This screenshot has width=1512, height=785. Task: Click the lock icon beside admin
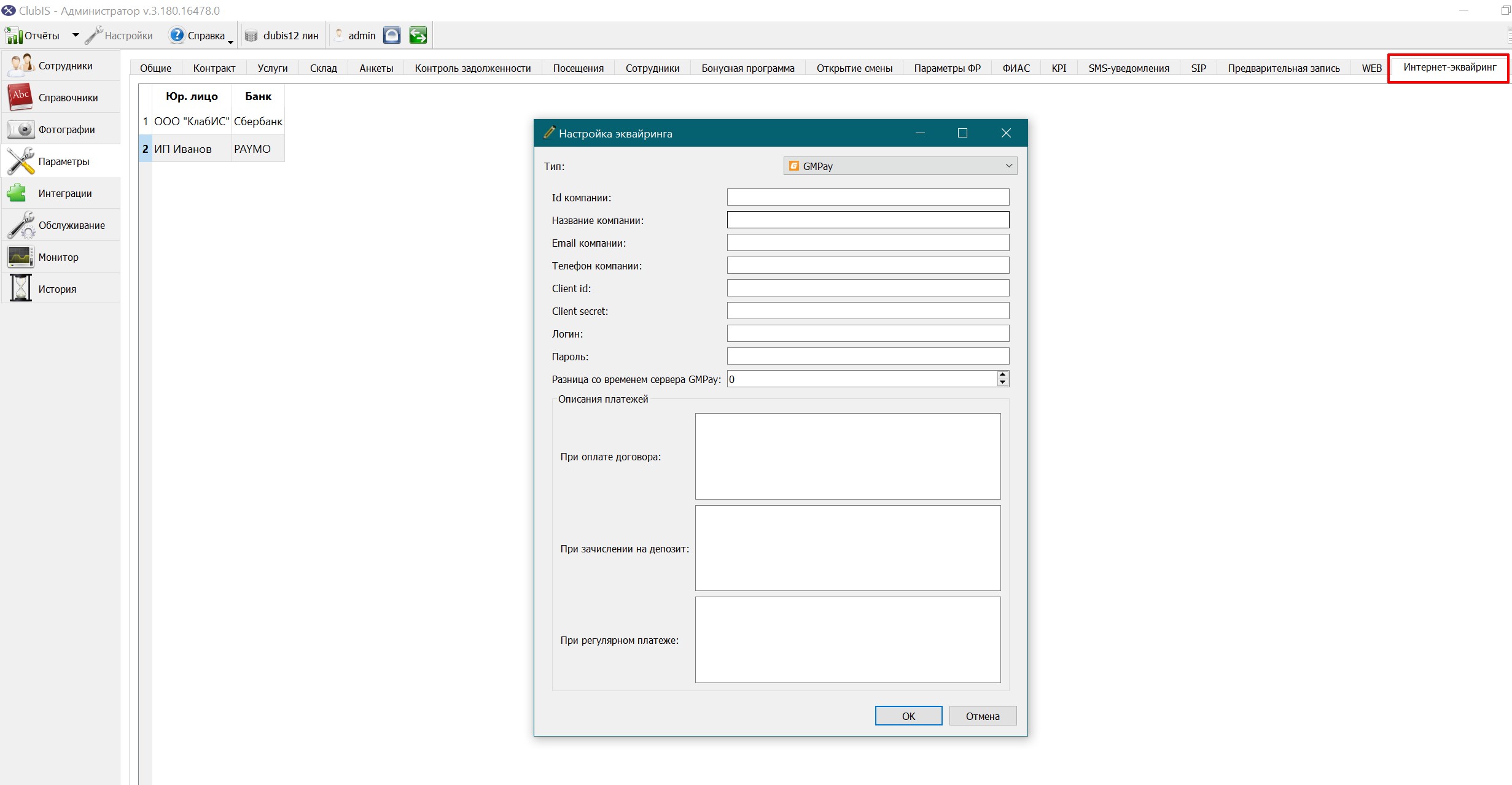(x=392, y=36)
